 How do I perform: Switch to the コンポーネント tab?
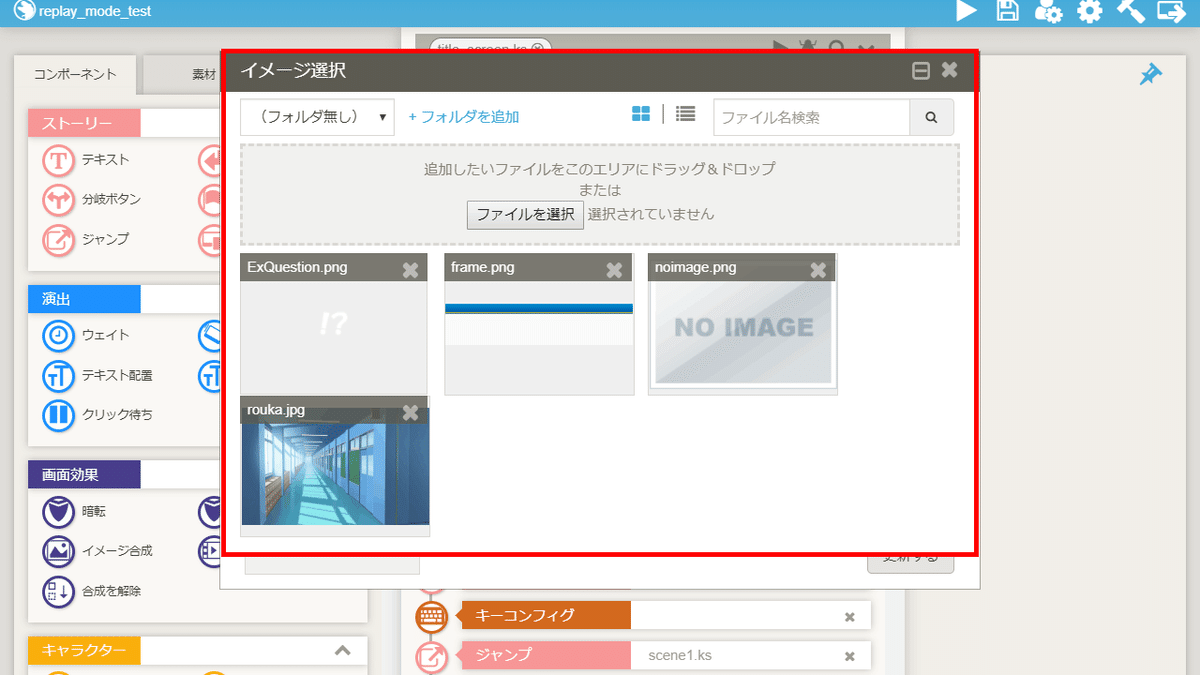pos(75,74)
